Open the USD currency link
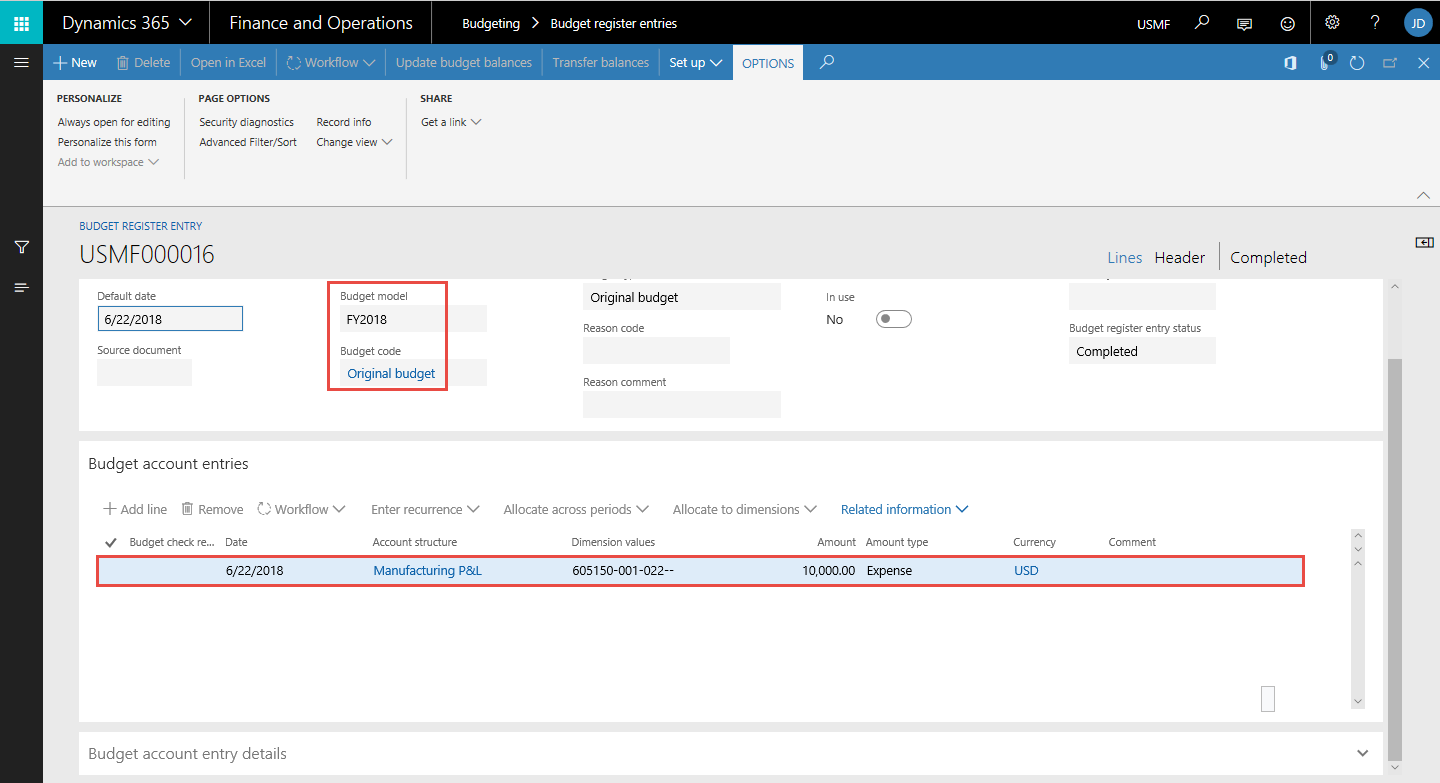 (1026, 571)
